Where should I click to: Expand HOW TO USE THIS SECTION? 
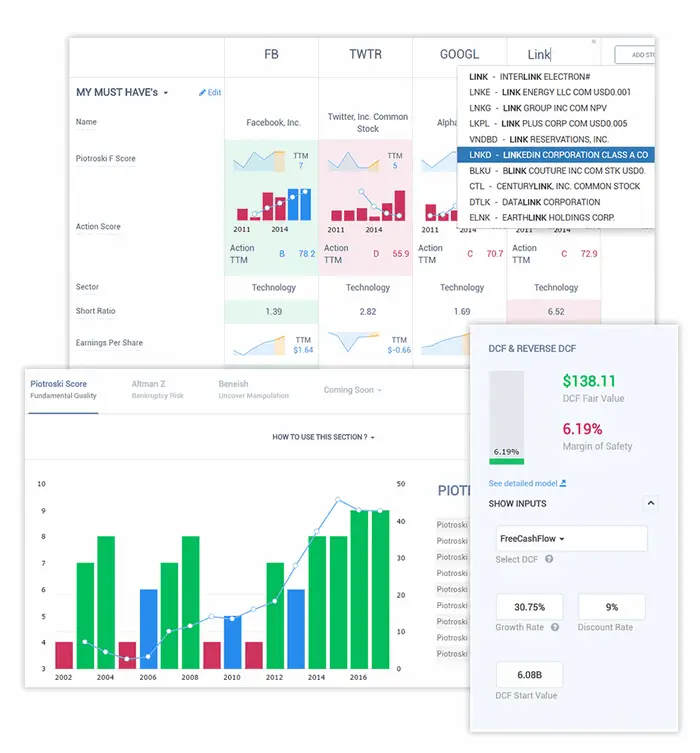click(323, 437)
